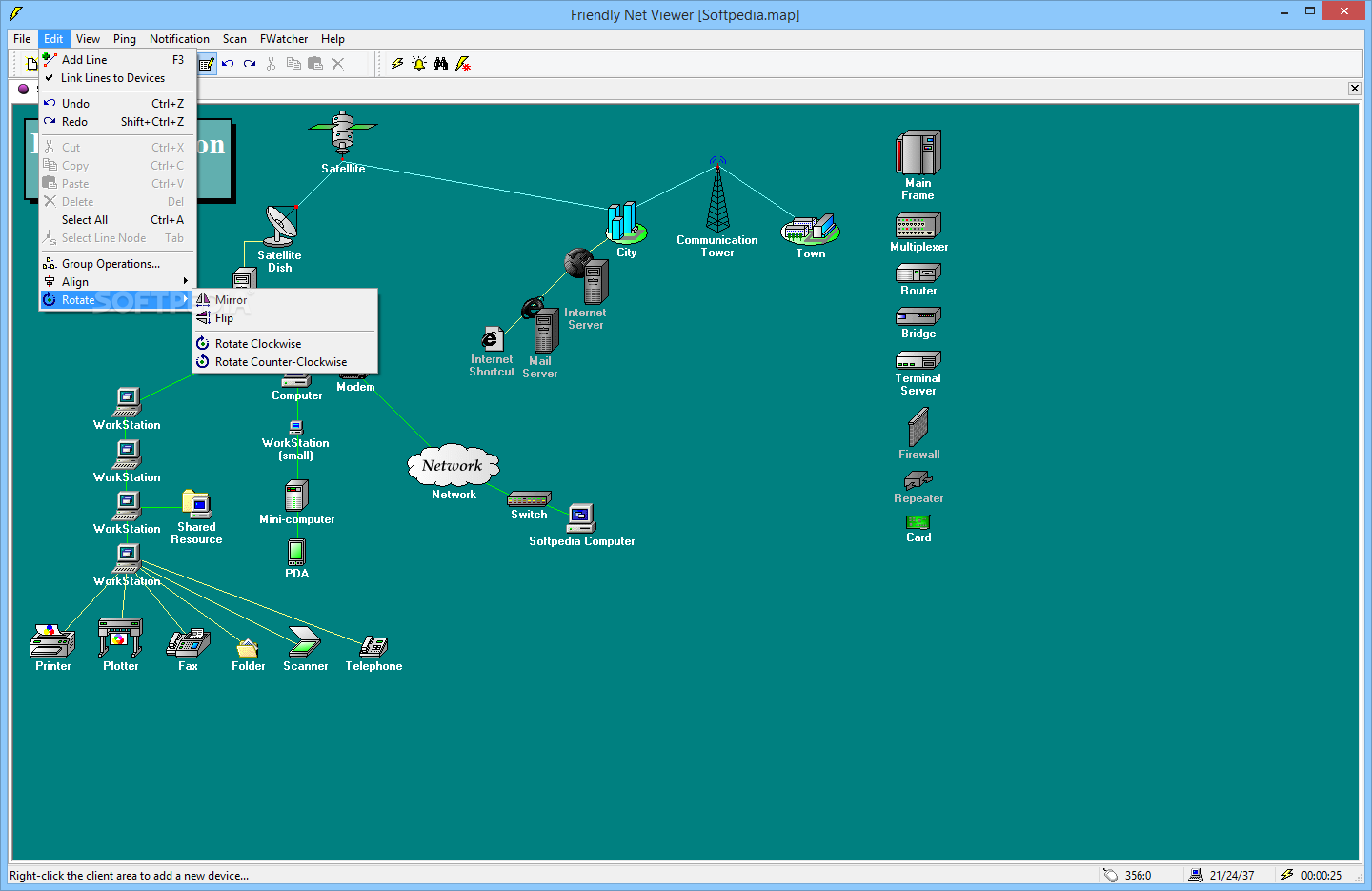The height and width of the screenshot is (891, 1372).
Task: Click the lightning with red star icon
Action: pos(463,64)
